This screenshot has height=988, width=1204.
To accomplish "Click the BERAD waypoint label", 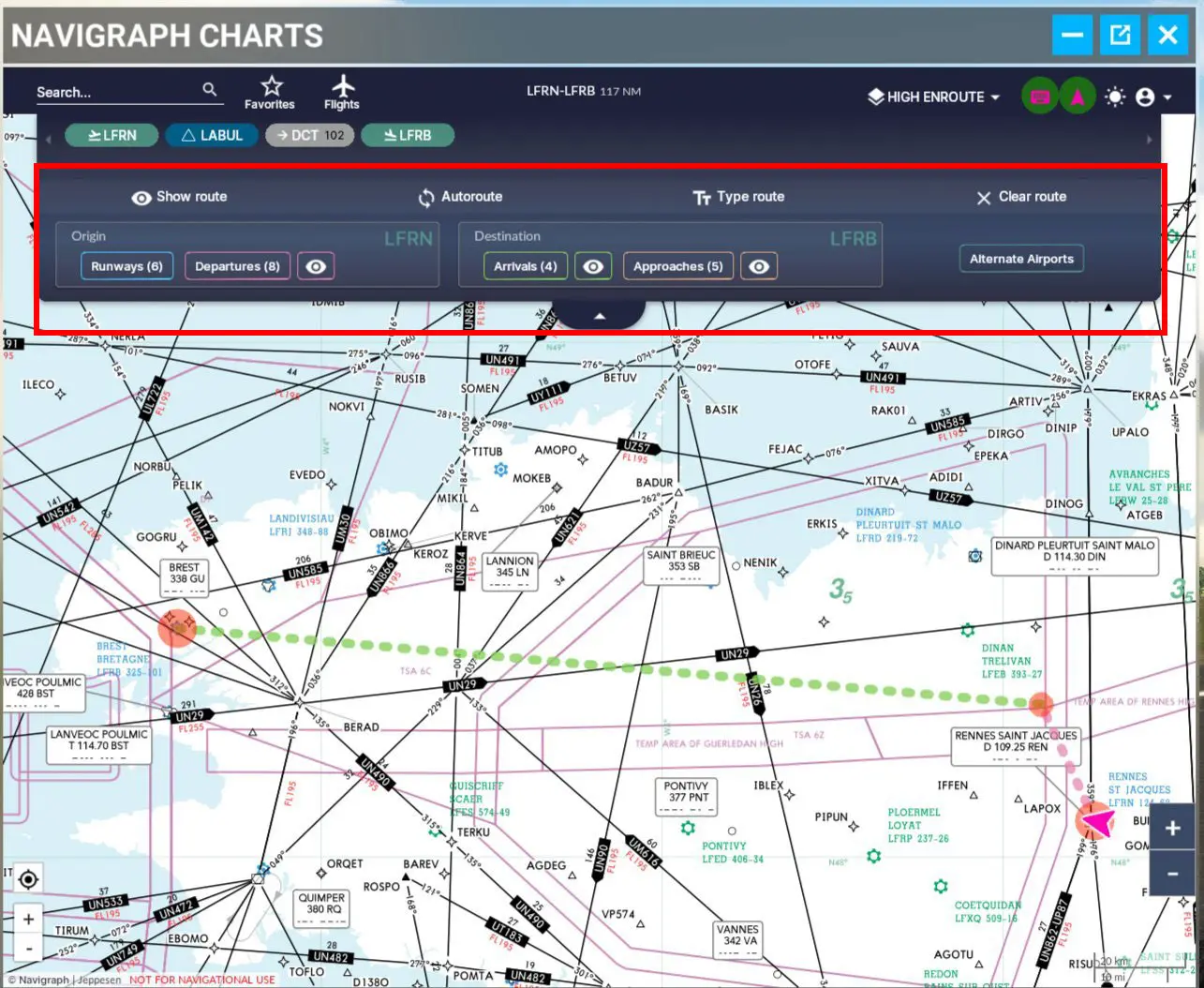I will point(362,727).
